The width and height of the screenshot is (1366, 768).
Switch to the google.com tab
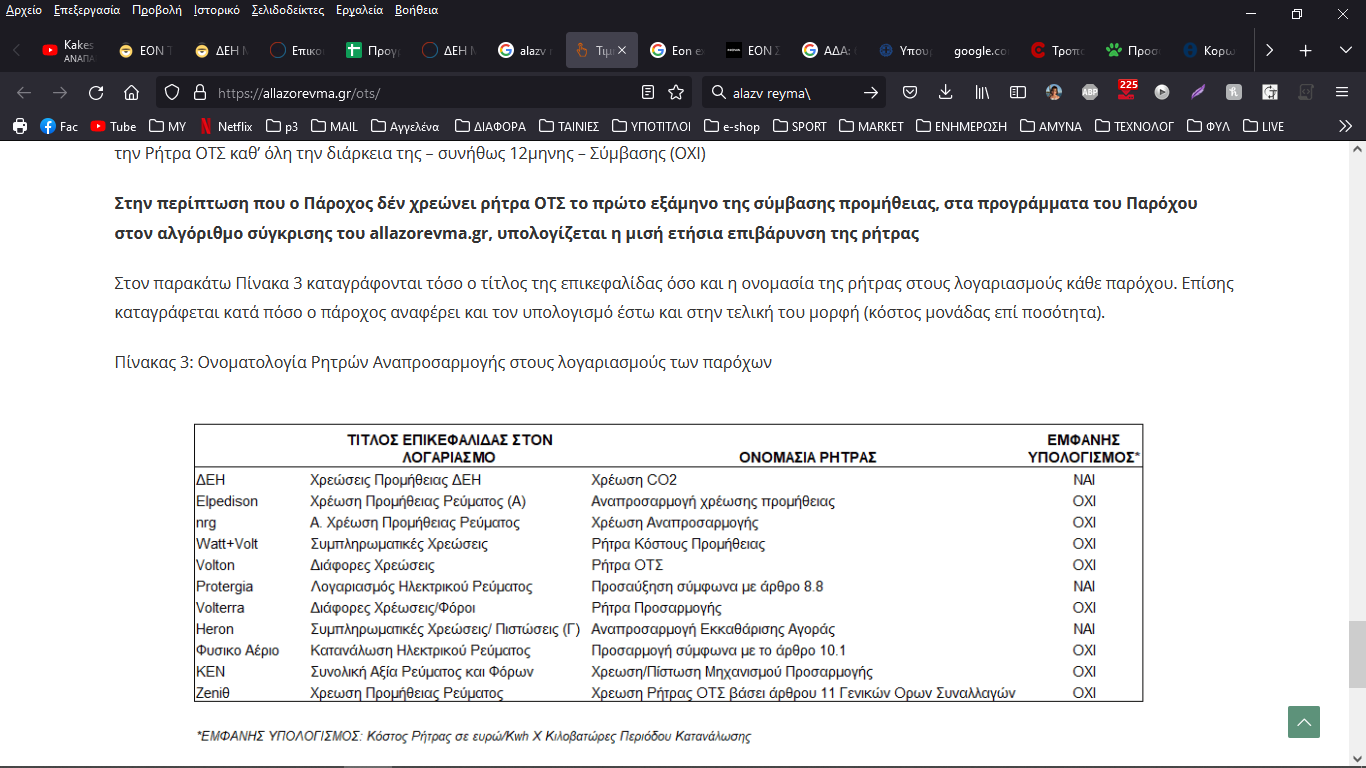980,50
